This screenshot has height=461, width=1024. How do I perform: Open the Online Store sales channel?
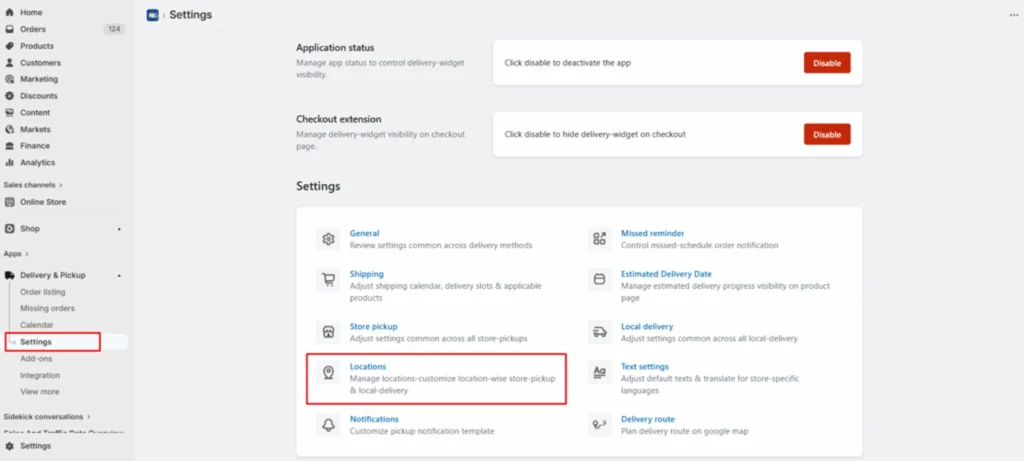43,202
